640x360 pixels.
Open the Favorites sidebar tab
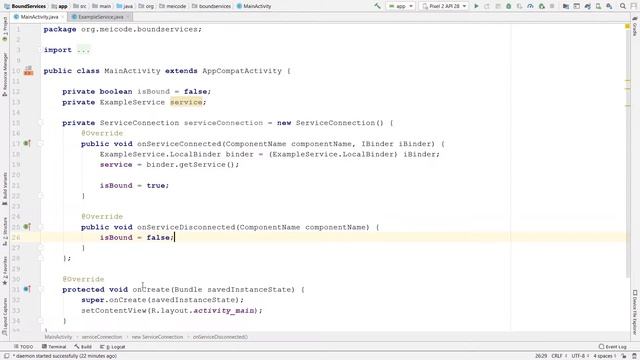[x=5, y=270]
